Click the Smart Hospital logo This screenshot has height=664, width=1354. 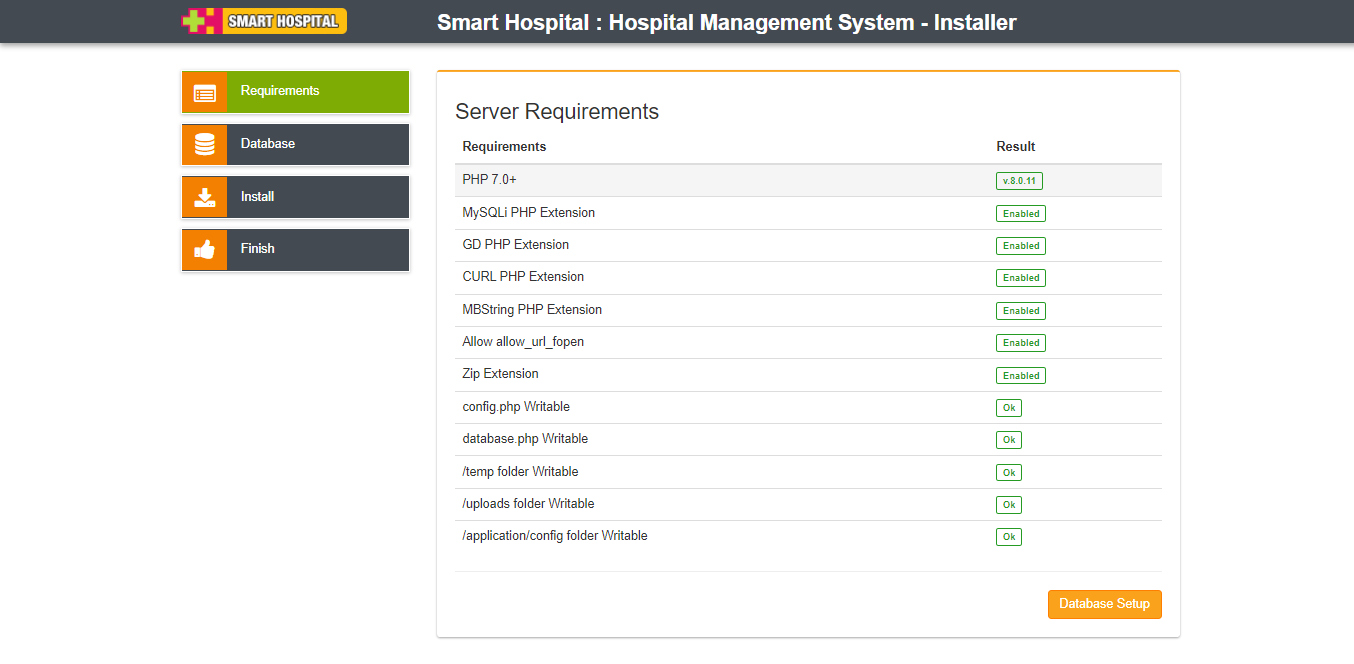264,21
